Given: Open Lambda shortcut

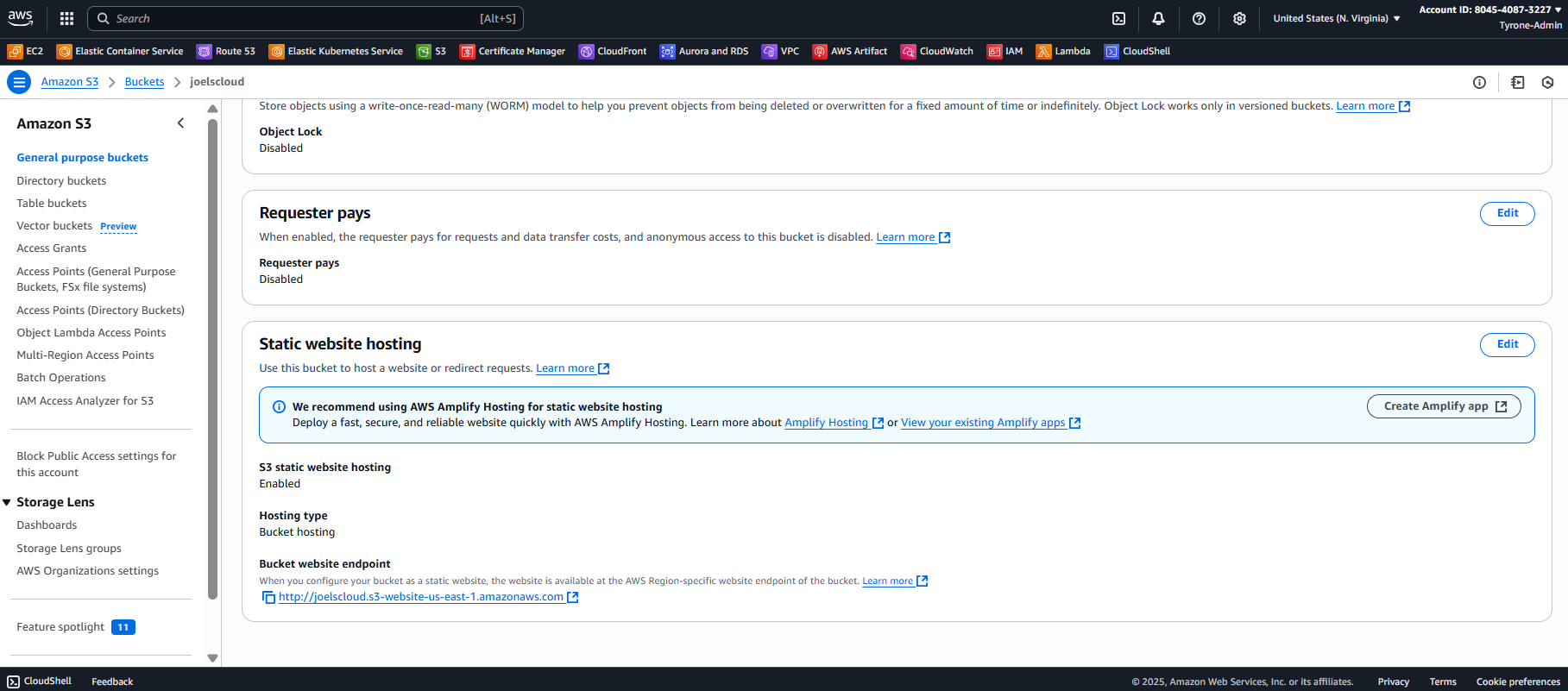Looking at the screenshot, I should click(x=1063, y=51).
